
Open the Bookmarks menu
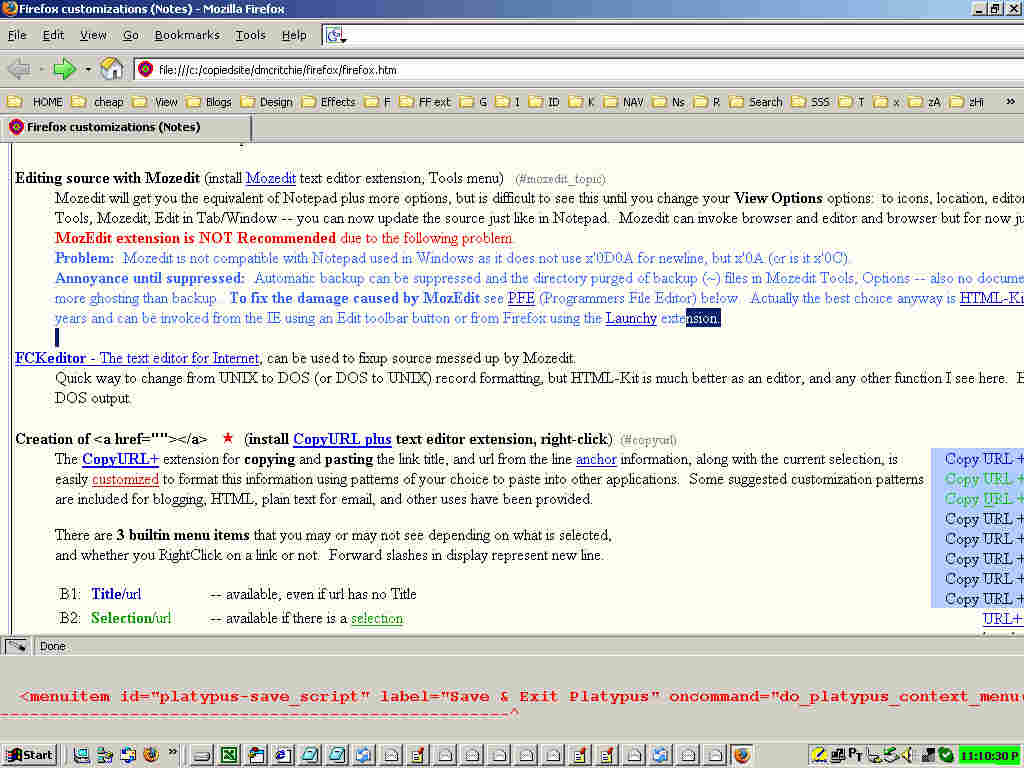[187, 35]
